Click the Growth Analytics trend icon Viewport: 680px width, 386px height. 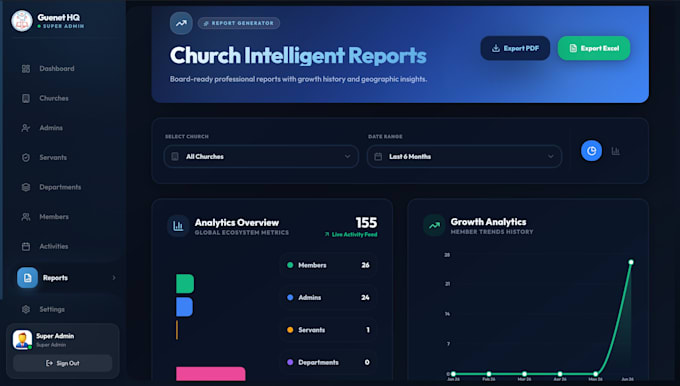[434, 226]
